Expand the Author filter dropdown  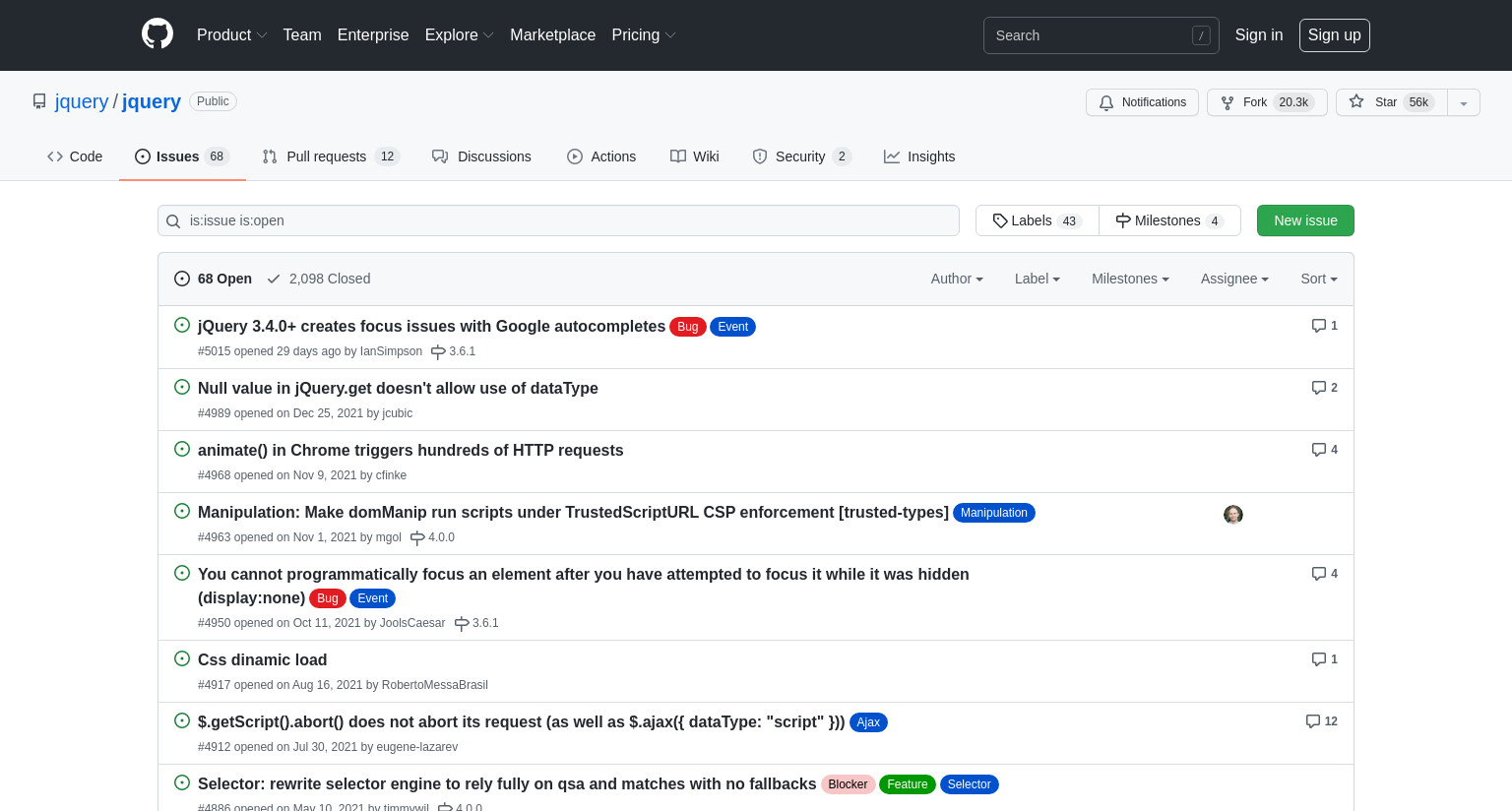coord(957,279)
